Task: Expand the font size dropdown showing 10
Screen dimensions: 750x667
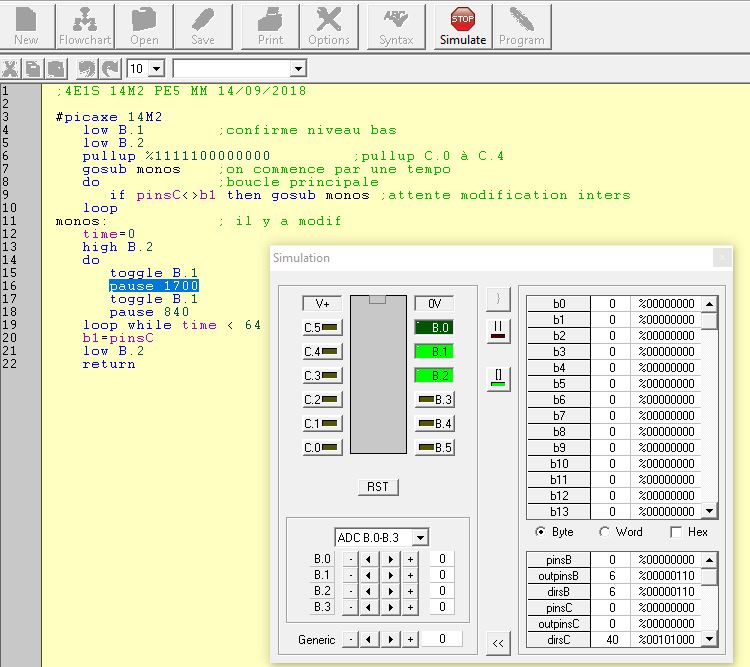Action: point(158,68)
